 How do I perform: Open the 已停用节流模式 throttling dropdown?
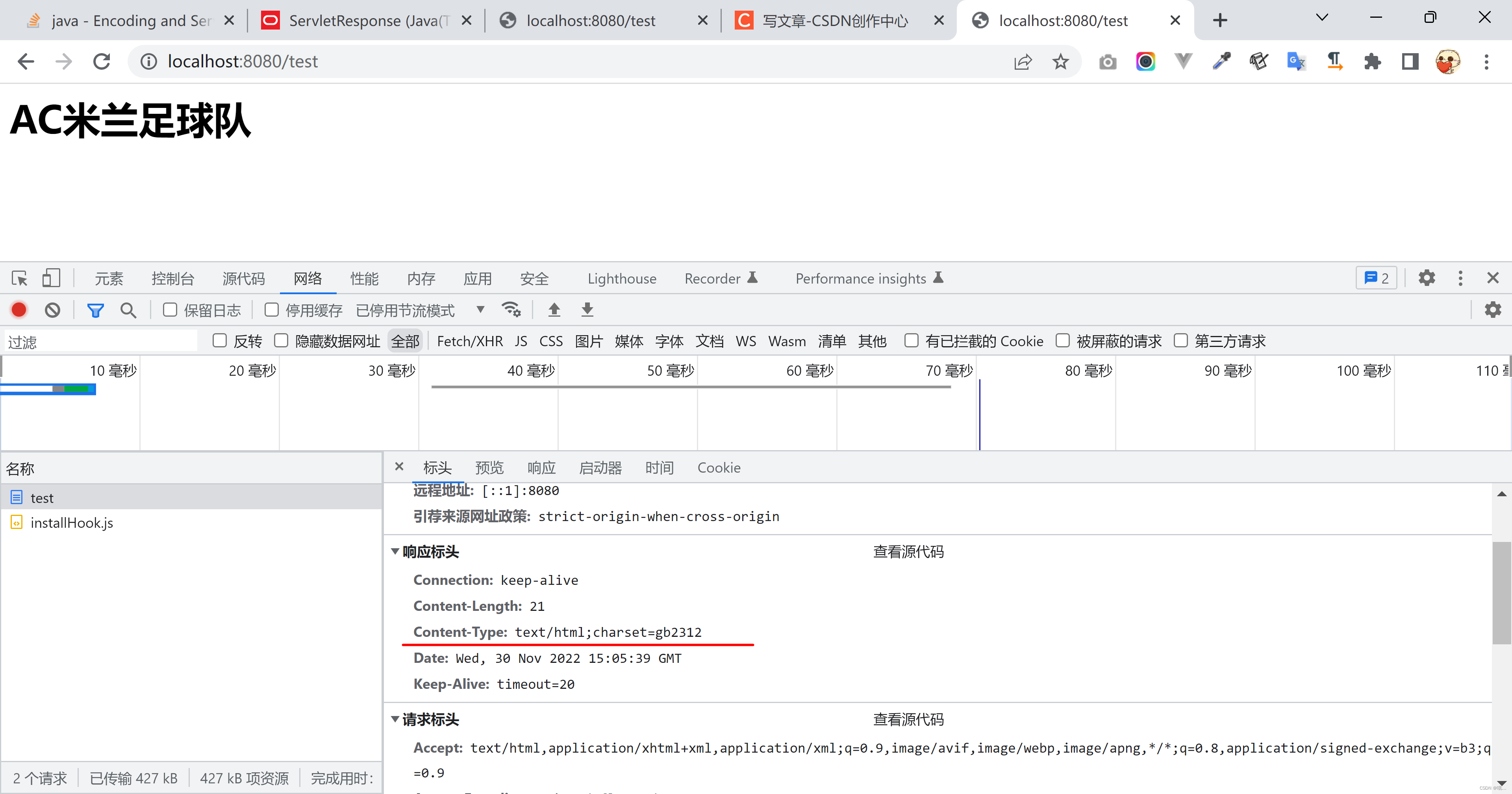420,310
